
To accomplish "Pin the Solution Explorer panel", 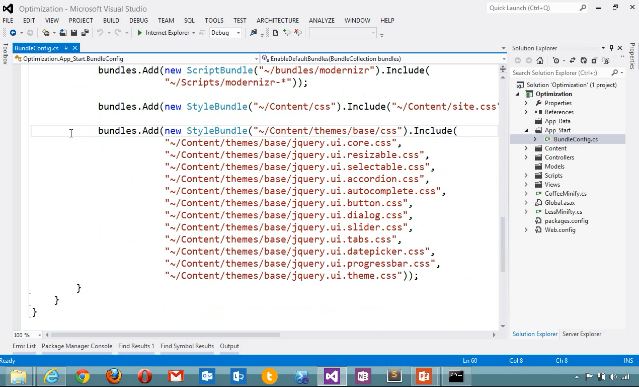I will click(x=612, y=48).
